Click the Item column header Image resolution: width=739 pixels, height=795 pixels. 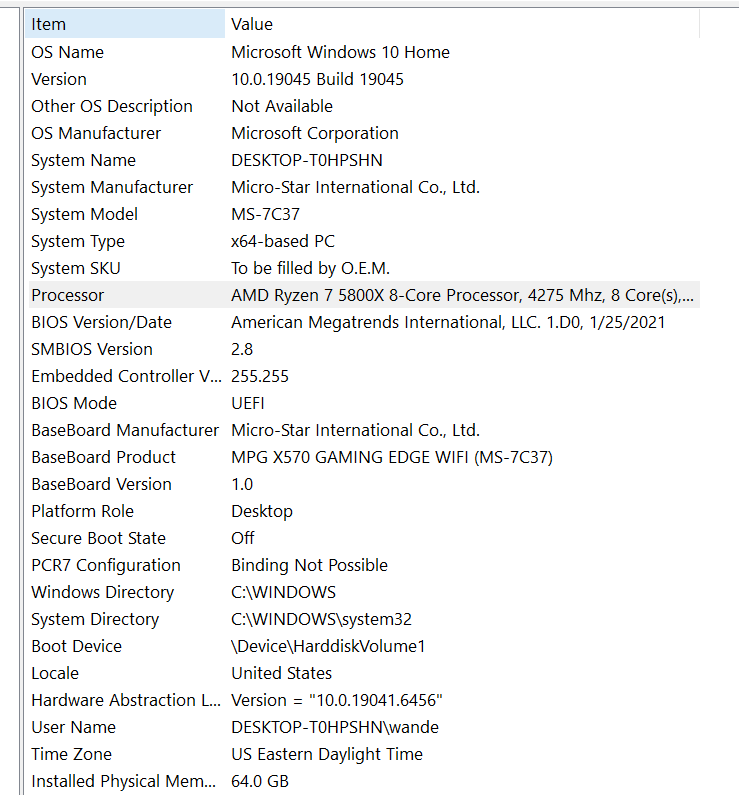pyautogui.click(x=125, y=24)
